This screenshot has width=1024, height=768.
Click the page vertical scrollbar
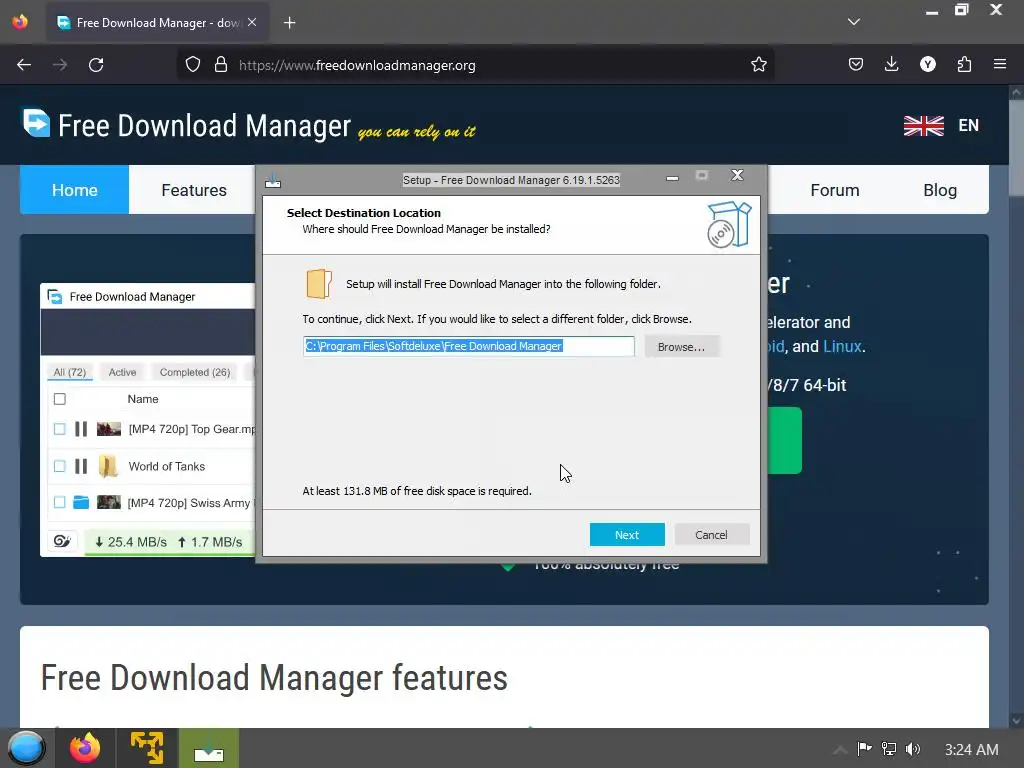(x=1016, y=405)
